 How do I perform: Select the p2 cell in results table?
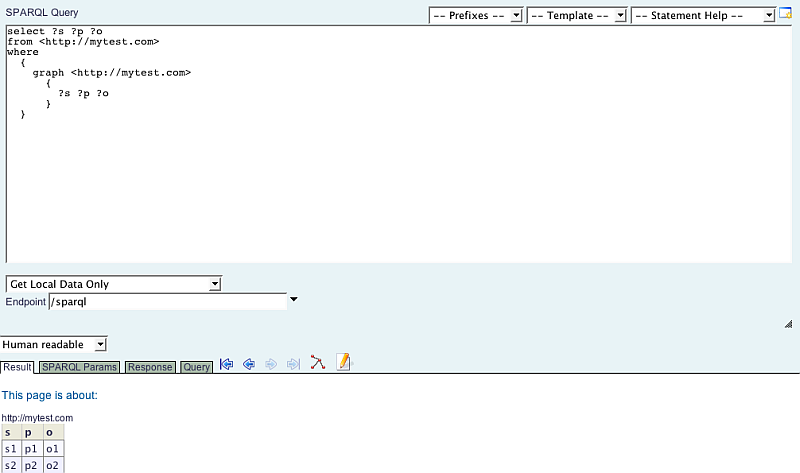(32, 465)
